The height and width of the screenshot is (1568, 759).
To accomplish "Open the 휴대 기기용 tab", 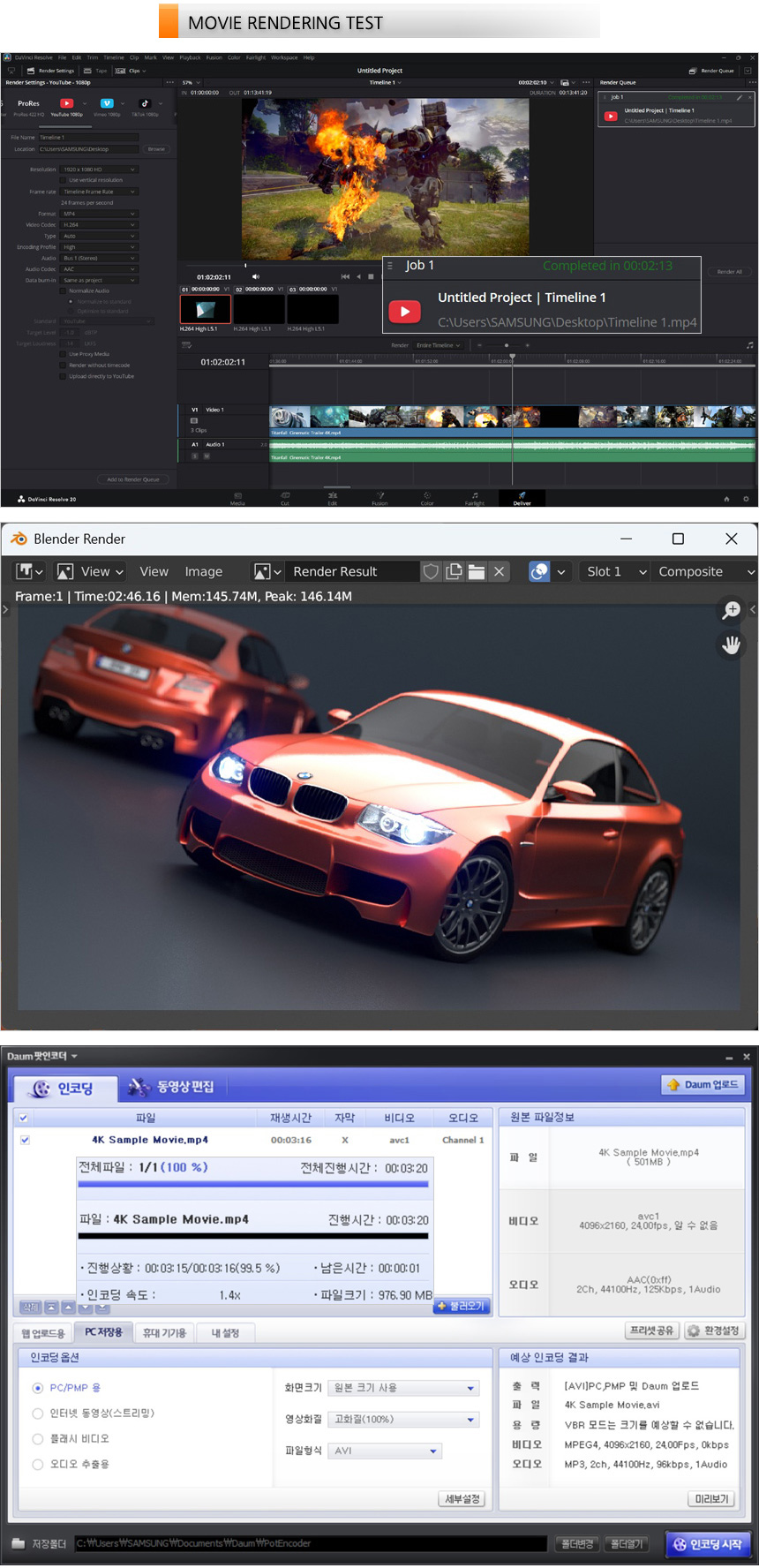I will pyautogui.click(x=164, y=1332).
